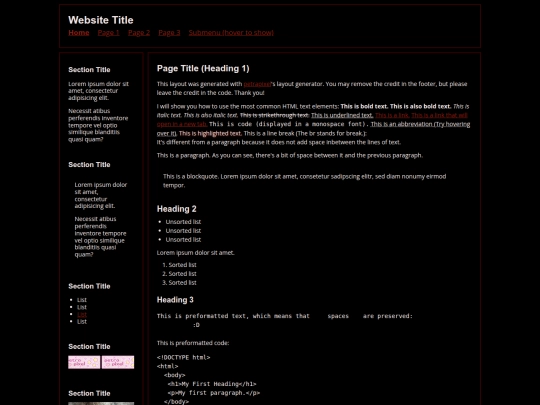Click the highlighted text sample
The image size is (540, 405).
click(x=210, y=133)
